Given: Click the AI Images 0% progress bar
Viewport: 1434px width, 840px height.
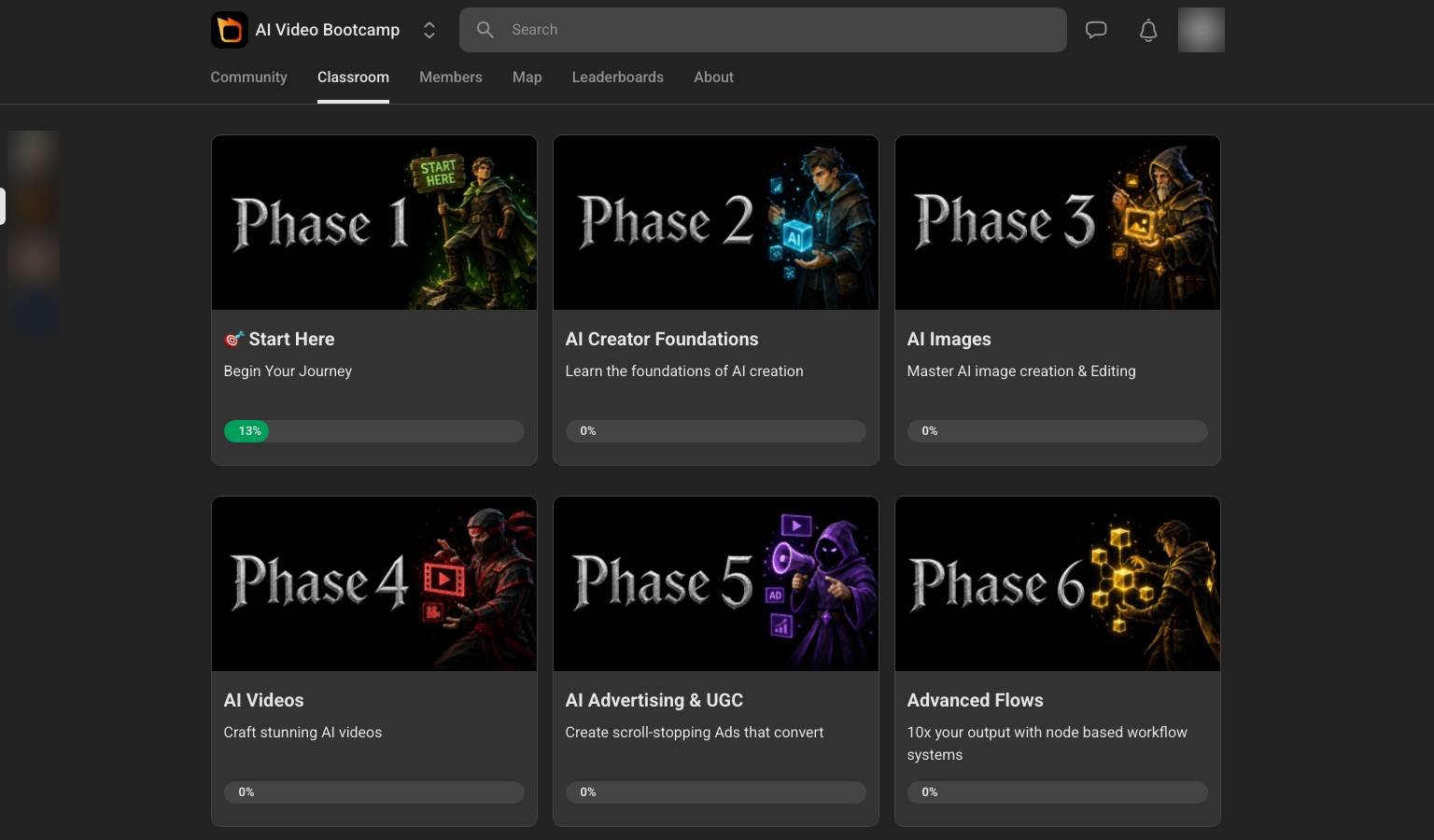Looking at the screenshot, I should tap(1058, 431).
